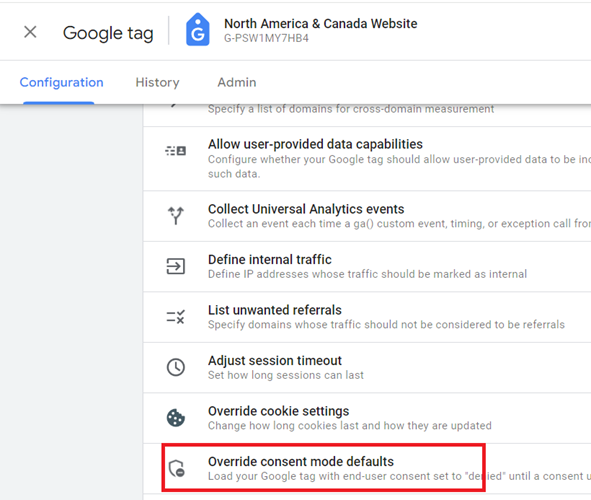
Task: Click the Google tag heading text
Action: click(x=108, y=33)
